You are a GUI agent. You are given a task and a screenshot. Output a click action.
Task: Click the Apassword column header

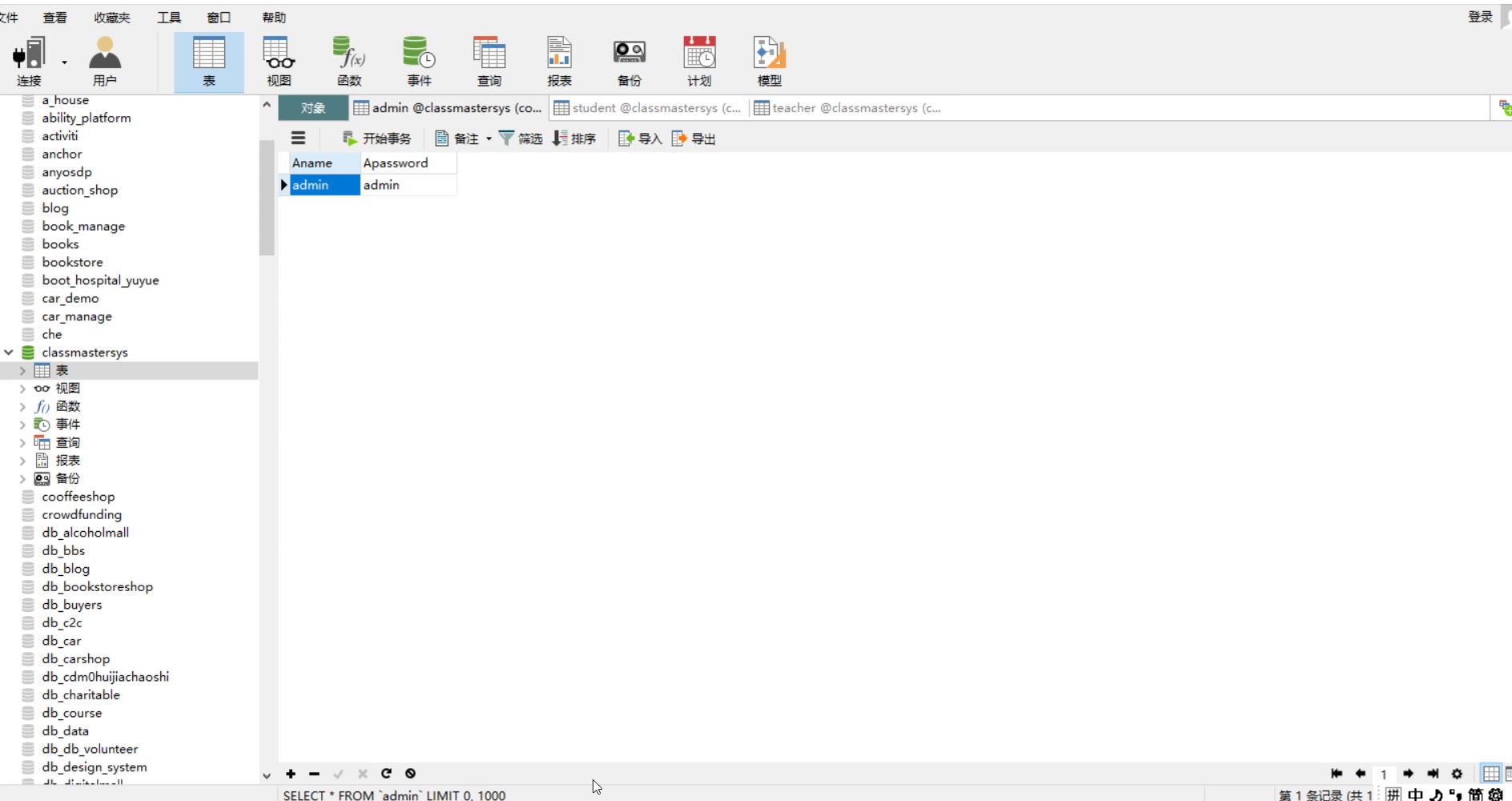[x=408, y=163]
